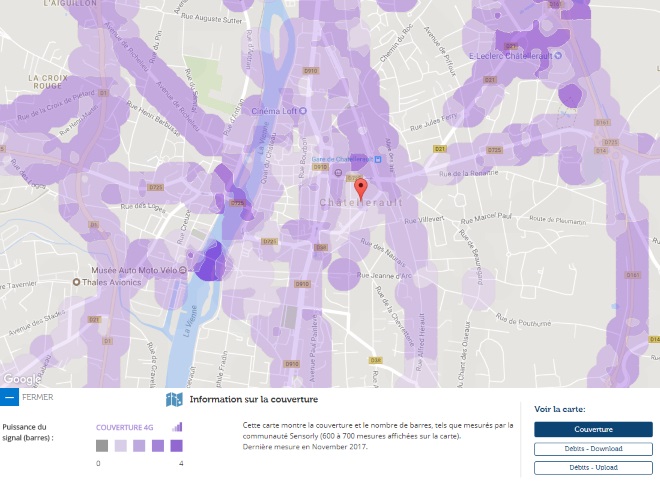
Task: Switch to Débits - Download map
Action: pos(593,449)
